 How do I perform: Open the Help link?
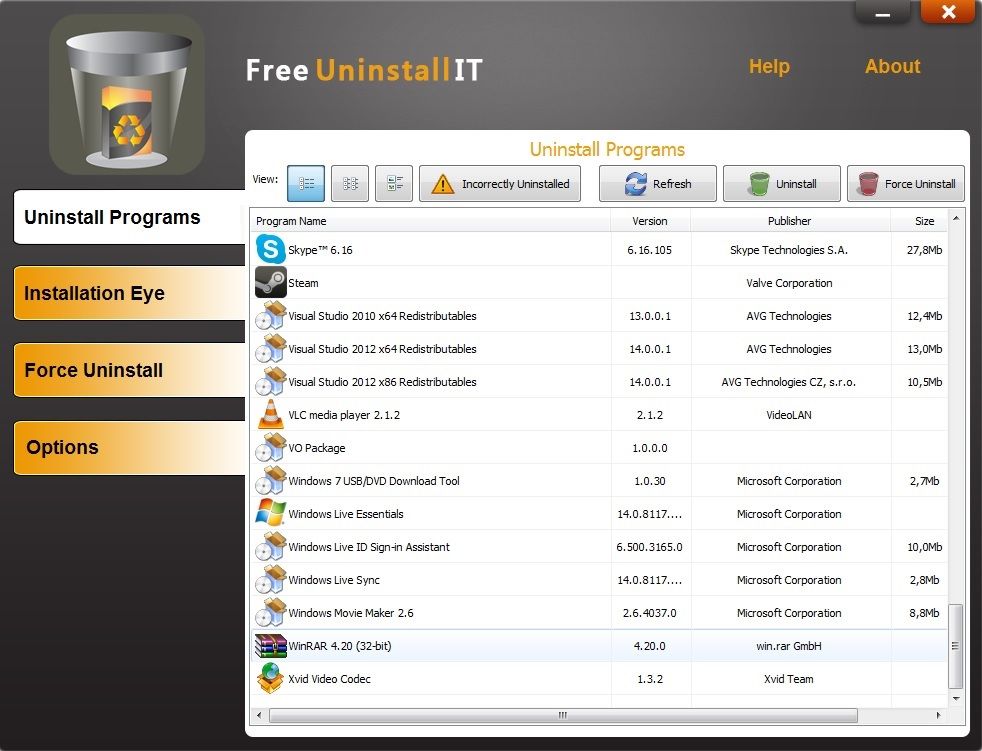pyautogui.click(x=769, y=66)
